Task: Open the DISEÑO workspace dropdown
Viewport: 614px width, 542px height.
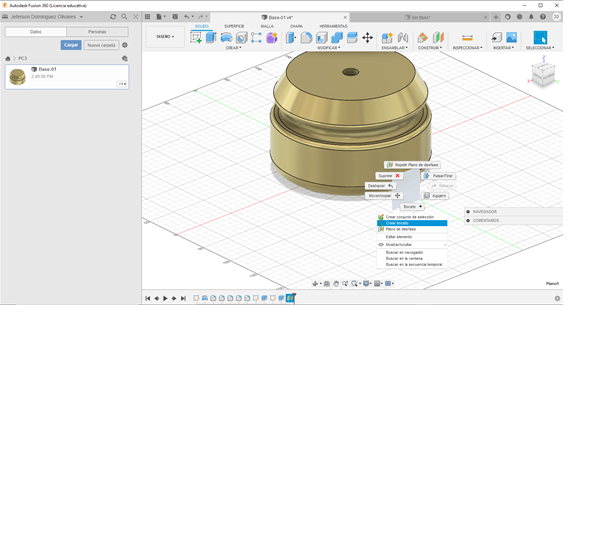Action: [165, 37]
